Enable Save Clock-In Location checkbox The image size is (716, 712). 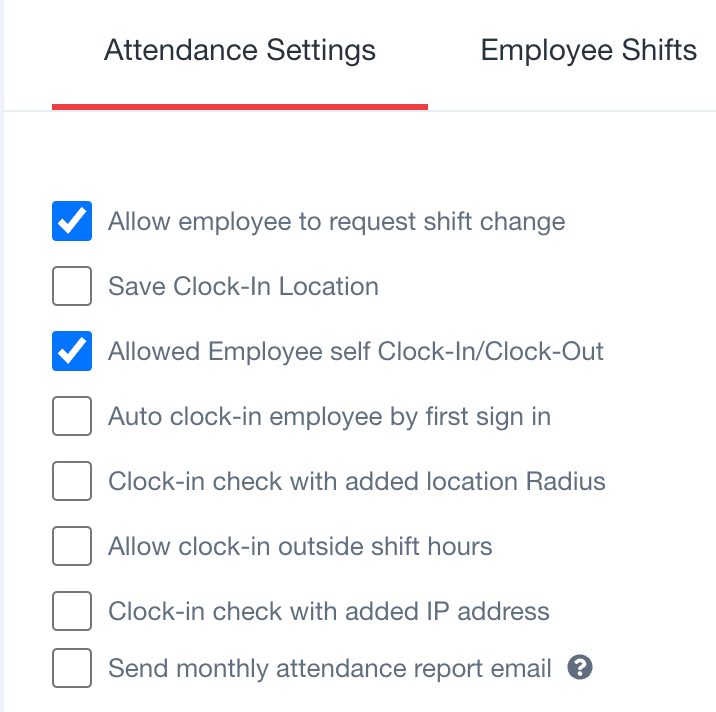coord(72,286)
